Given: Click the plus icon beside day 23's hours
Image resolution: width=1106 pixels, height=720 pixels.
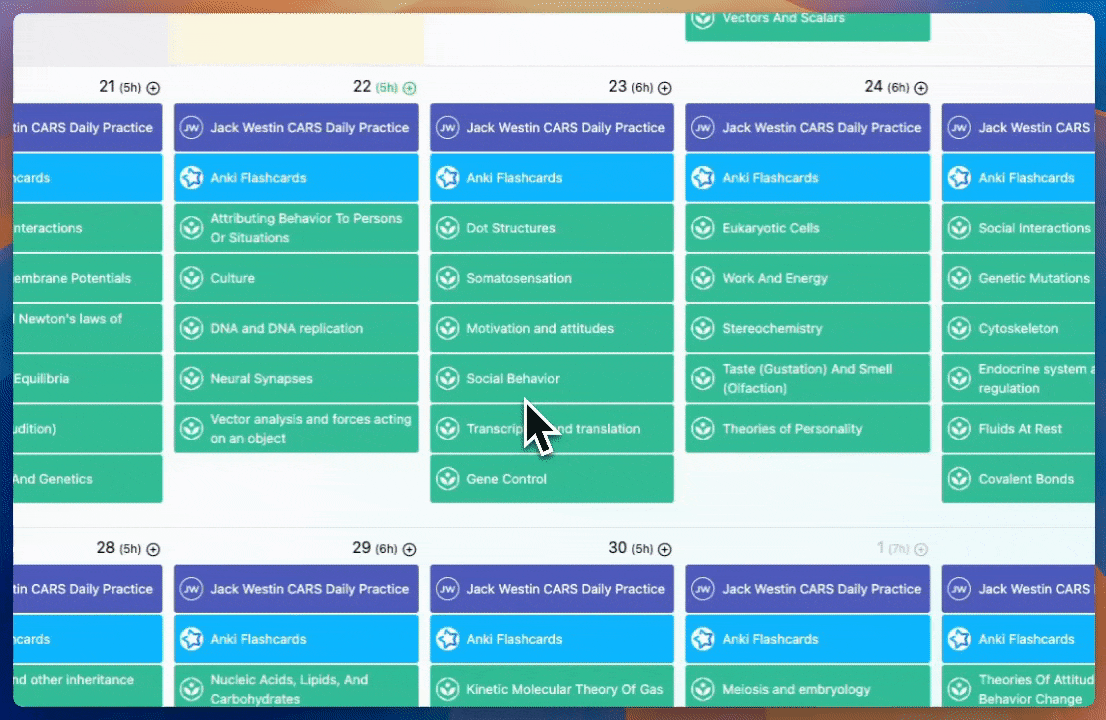Looking at the screenshot, I should click(666, 87).
